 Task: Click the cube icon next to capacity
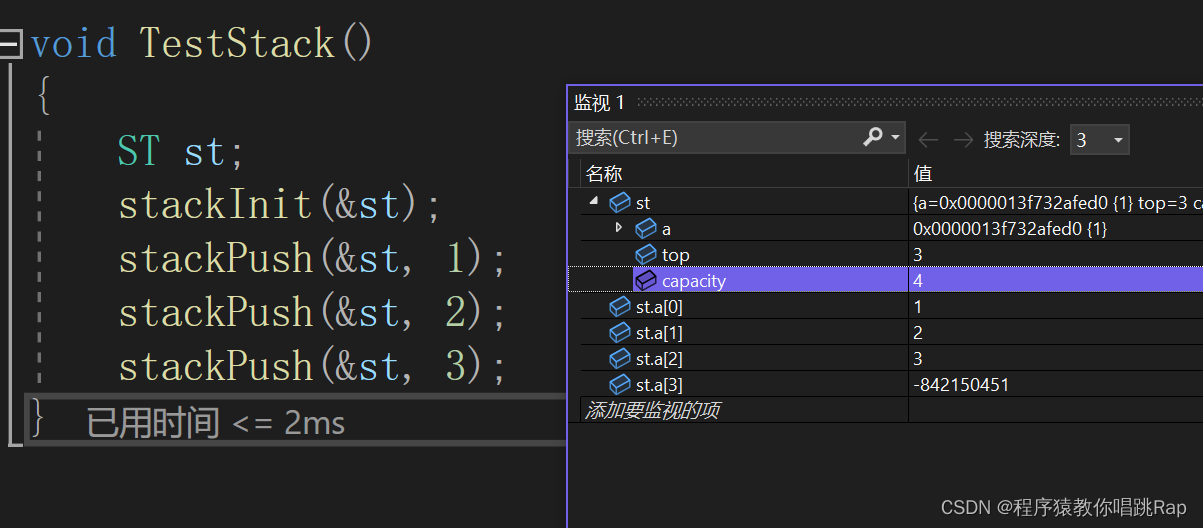pos(646,281)
